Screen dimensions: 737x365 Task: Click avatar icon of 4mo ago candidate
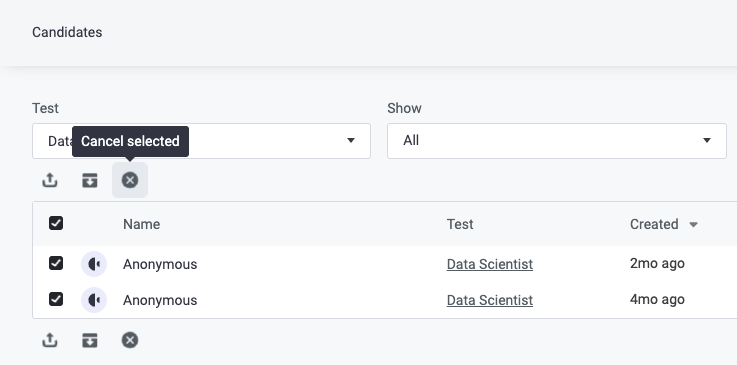click(x=94, y=300)
